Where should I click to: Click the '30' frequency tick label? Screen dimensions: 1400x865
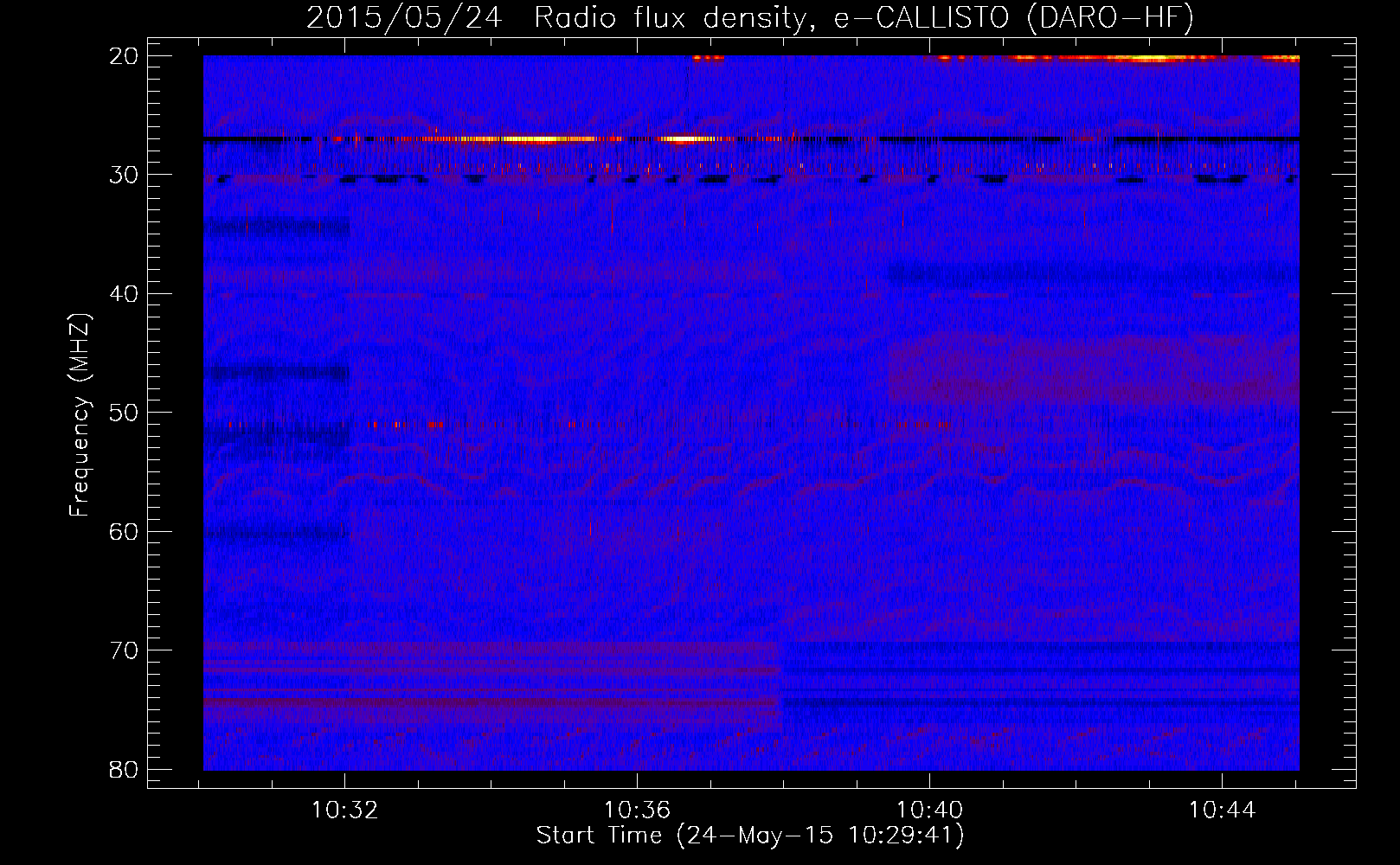pyautogui.click(x=125, y=175)
